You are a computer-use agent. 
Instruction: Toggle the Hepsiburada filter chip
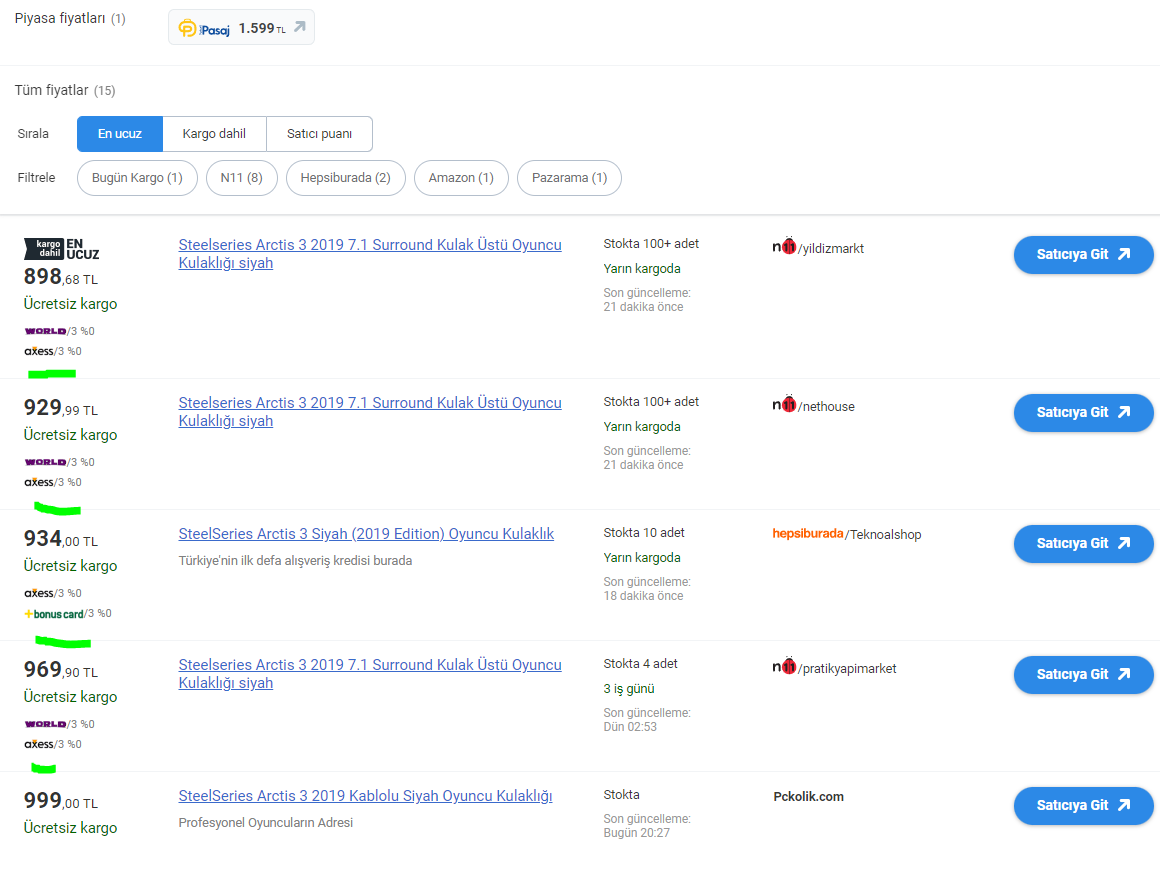[x=346, y=178]
